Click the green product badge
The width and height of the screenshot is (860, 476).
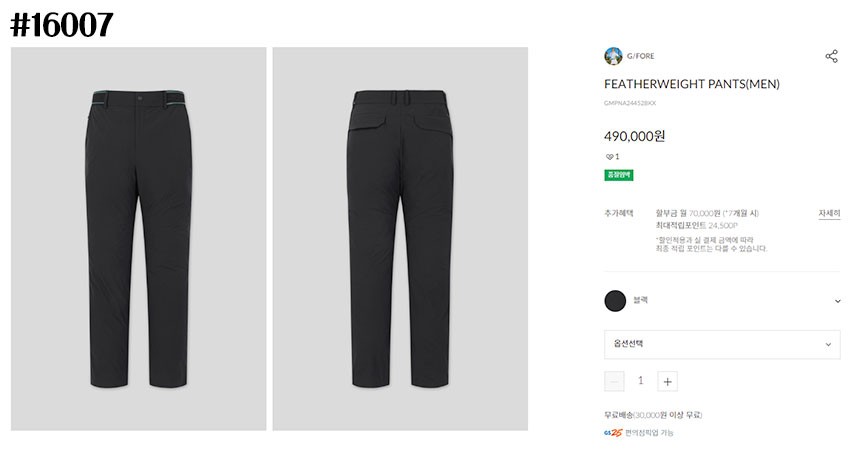619,175
